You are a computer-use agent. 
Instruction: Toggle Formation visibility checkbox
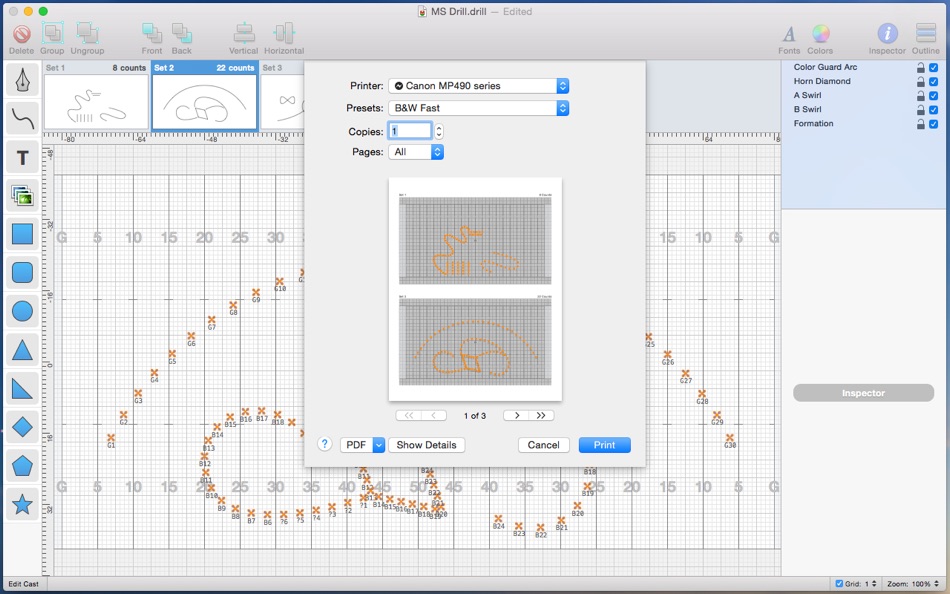coord(934,124)
